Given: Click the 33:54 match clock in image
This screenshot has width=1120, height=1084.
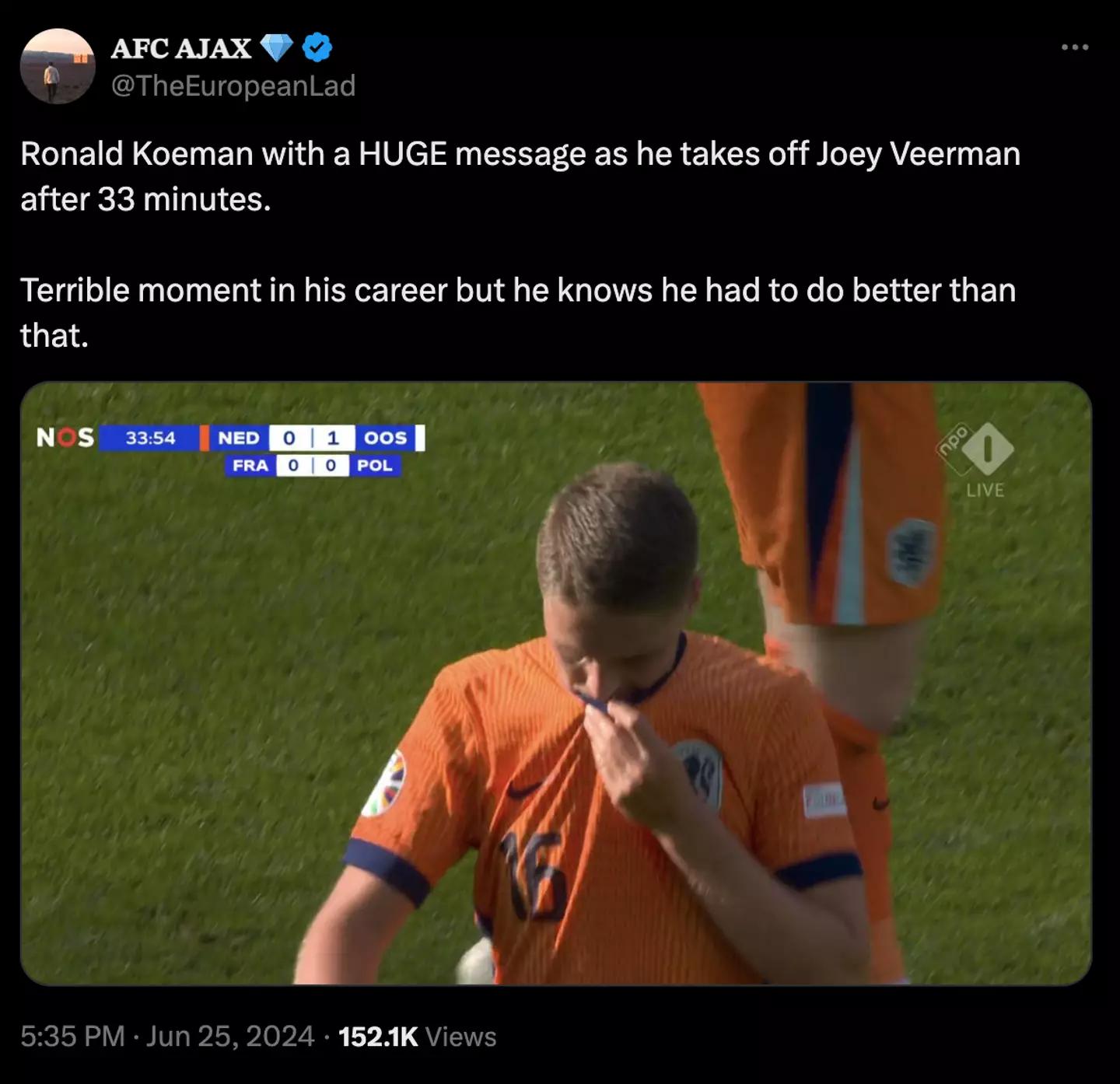Looking at the screenshot, I should (x=151, y=438).
